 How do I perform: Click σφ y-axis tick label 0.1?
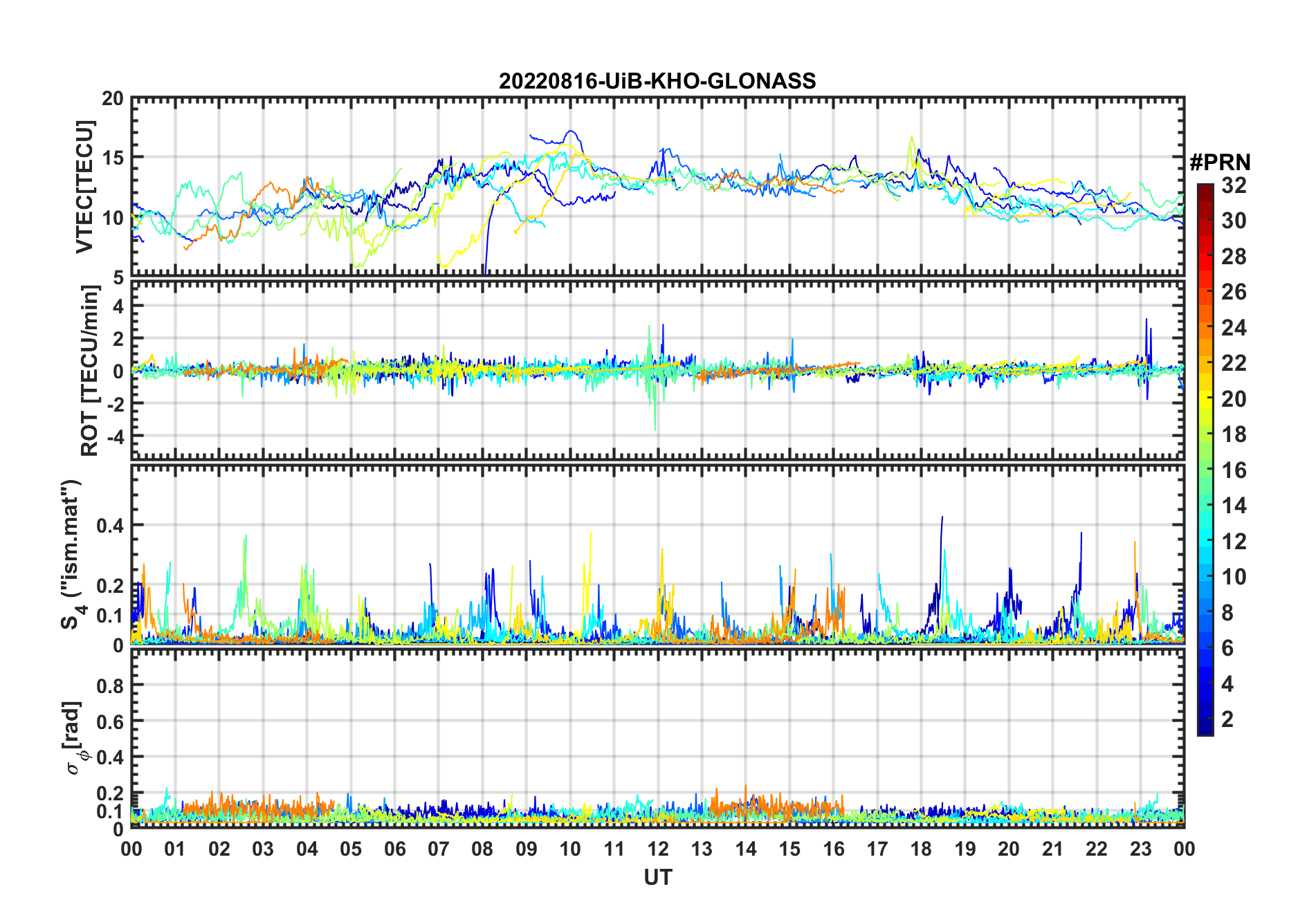(x=111, y=811)
